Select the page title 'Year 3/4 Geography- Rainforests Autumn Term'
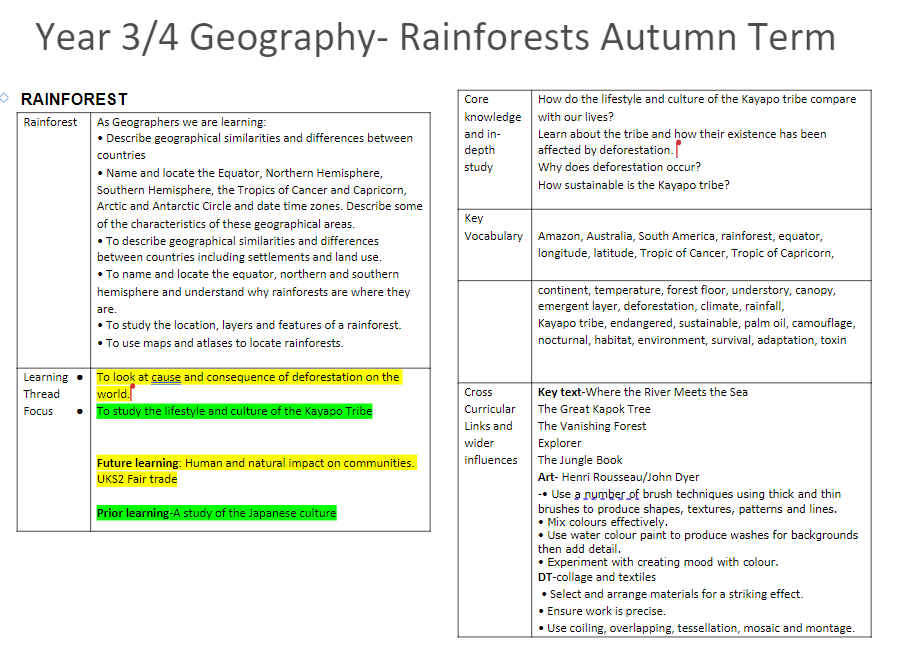900x645 pixels. pos(435,38)
